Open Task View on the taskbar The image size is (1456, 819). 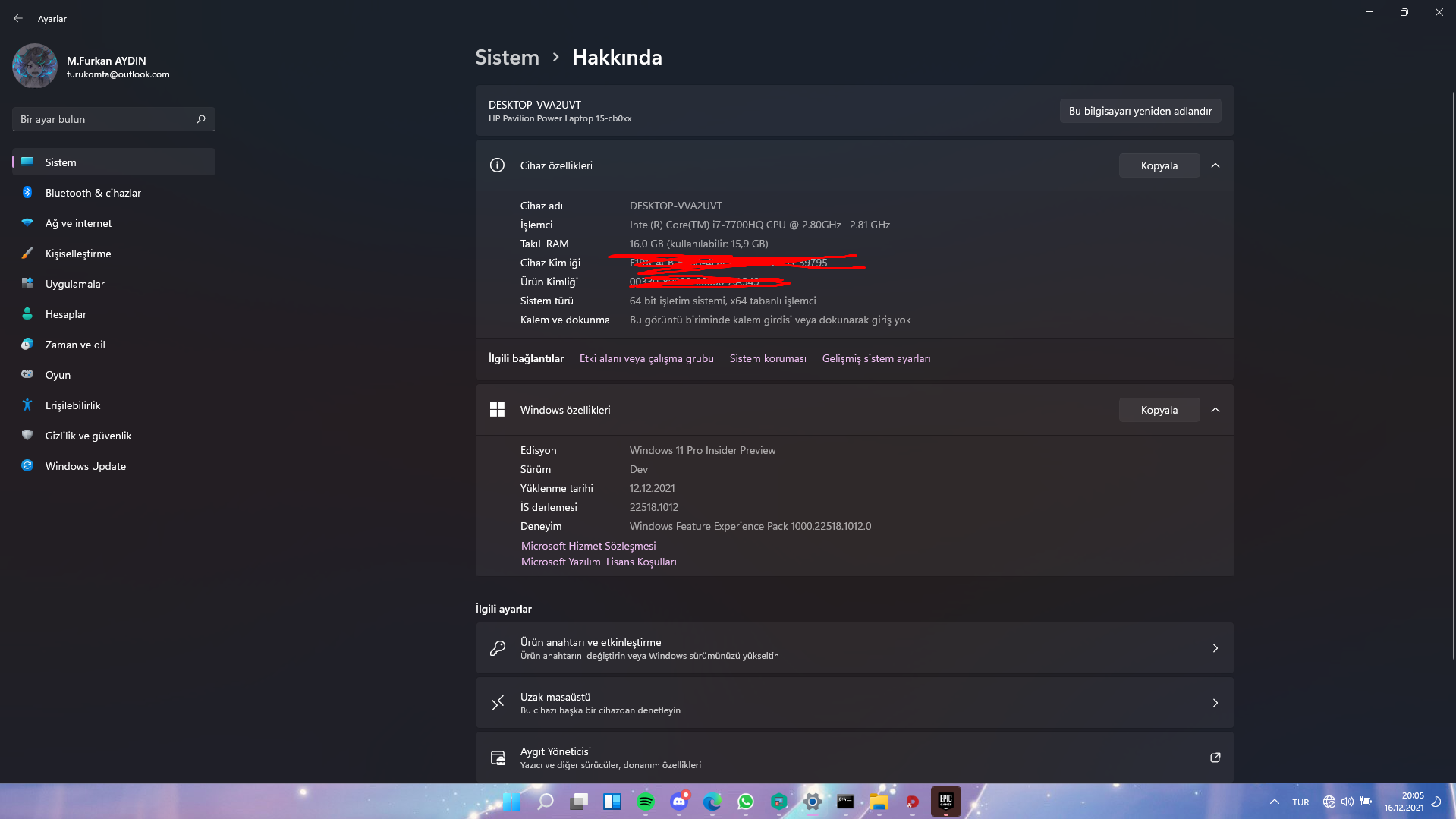[580, 802]
